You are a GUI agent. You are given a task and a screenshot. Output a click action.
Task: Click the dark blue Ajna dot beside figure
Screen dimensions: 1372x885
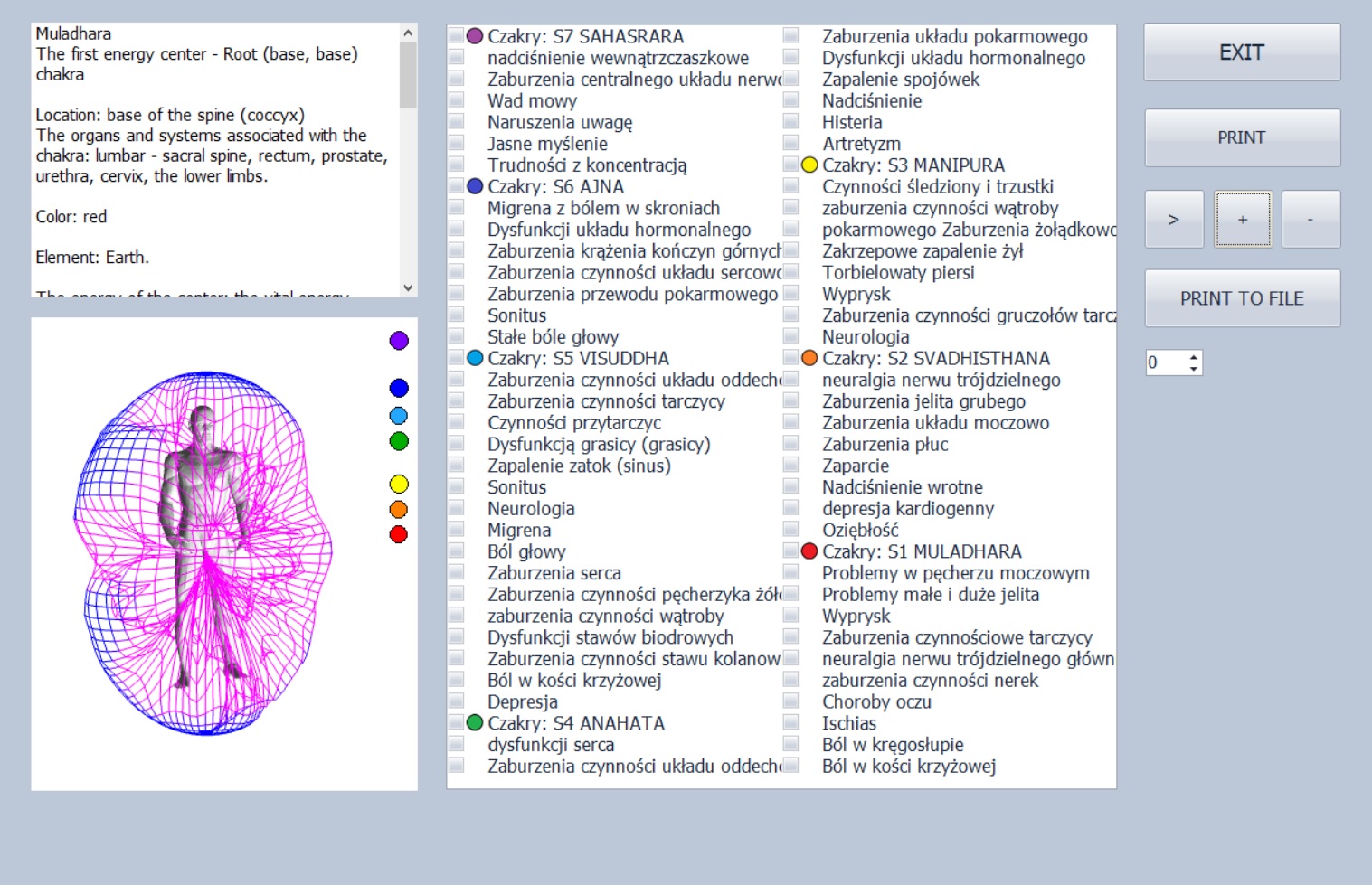399,388
